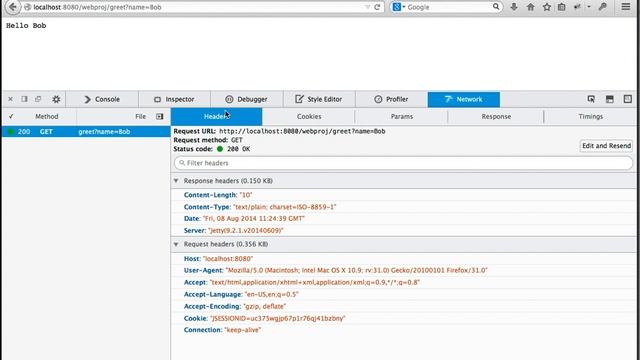The height and width of the screenshot is (360, 640).
Task: Open the Downloads arrow icon
Action: (x=514, y=7)
